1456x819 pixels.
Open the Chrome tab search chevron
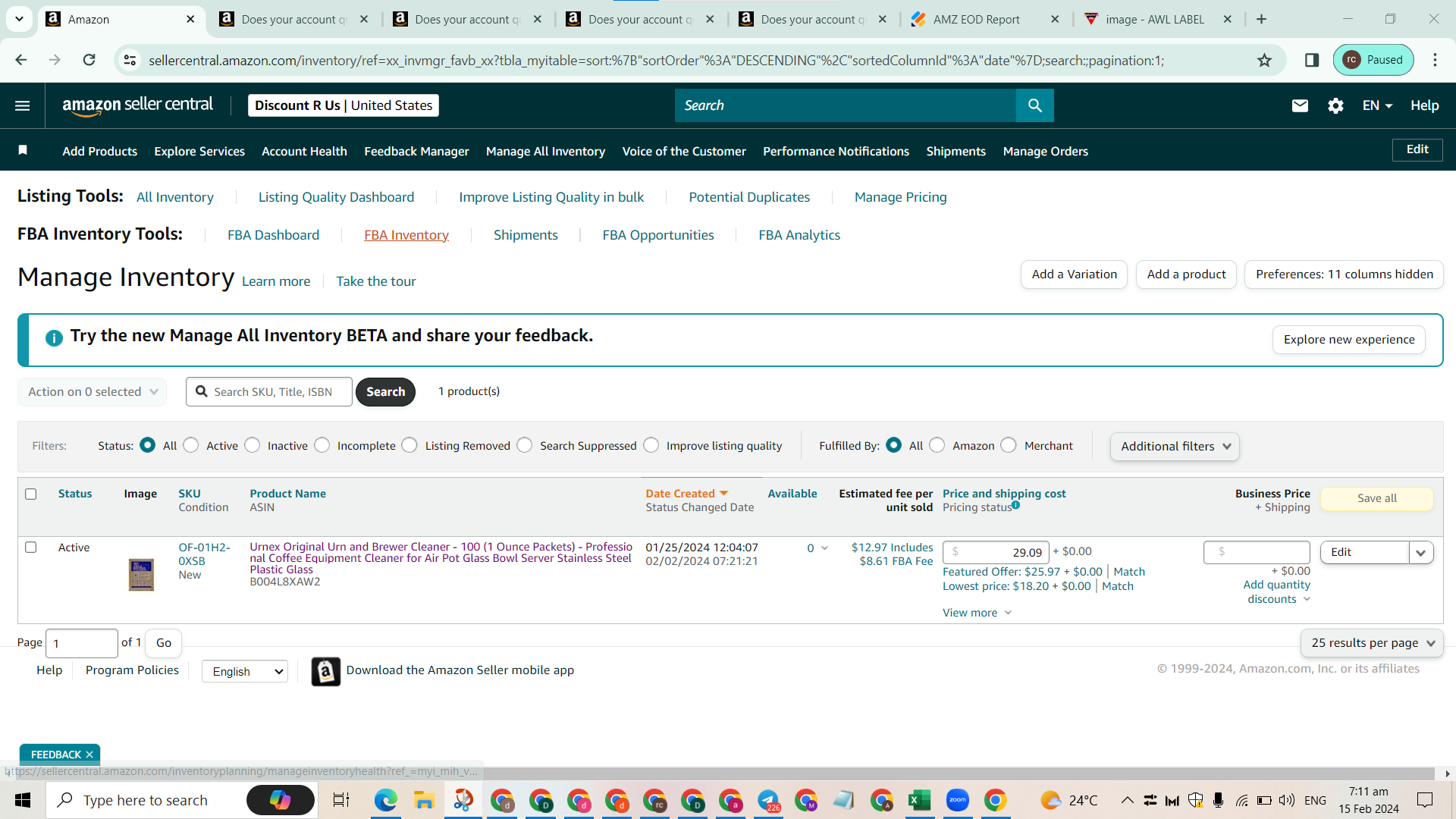pyautogui.click(x=19, y=19)
